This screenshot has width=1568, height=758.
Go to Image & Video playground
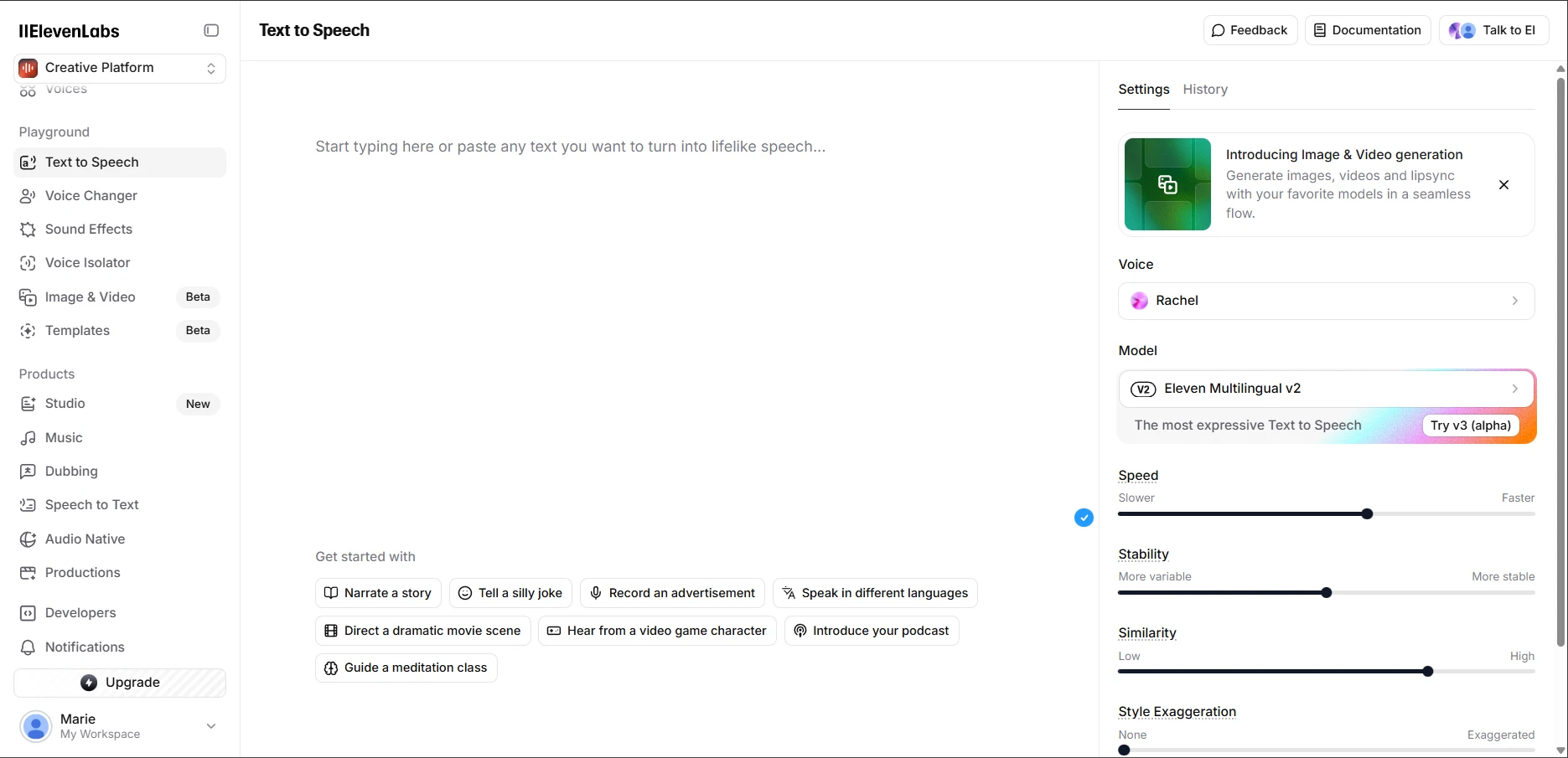(120, 297)
